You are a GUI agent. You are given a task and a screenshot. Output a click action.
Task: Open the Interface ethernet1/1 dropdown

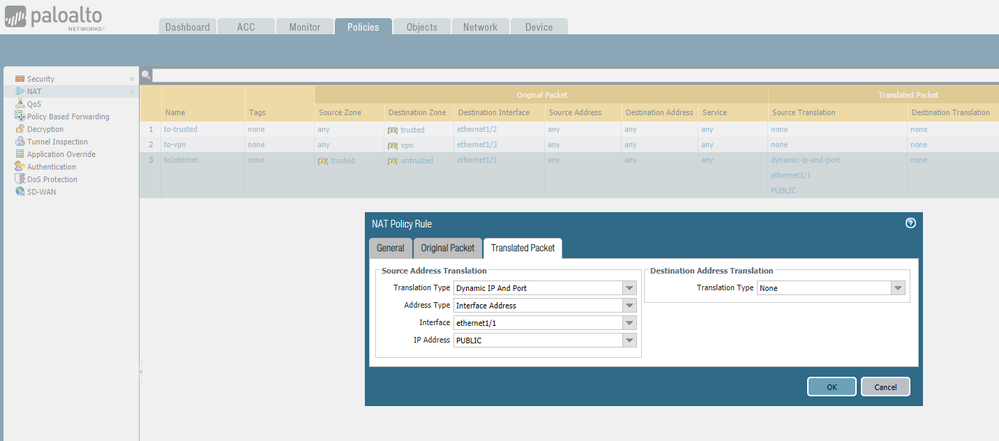click(x=629, y=323)
